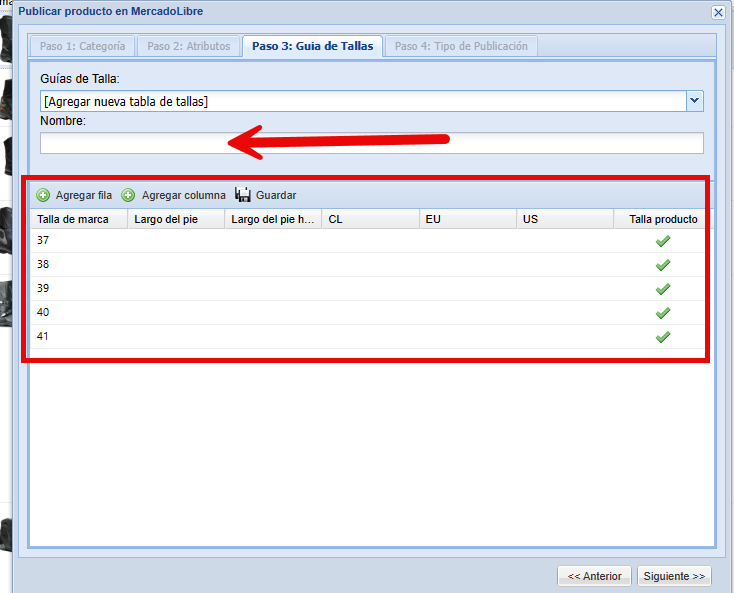Screen dimensions: 734x593
Task: Select Paso 3: Guia de Tallas tab
Action: (x=313, y=46)
